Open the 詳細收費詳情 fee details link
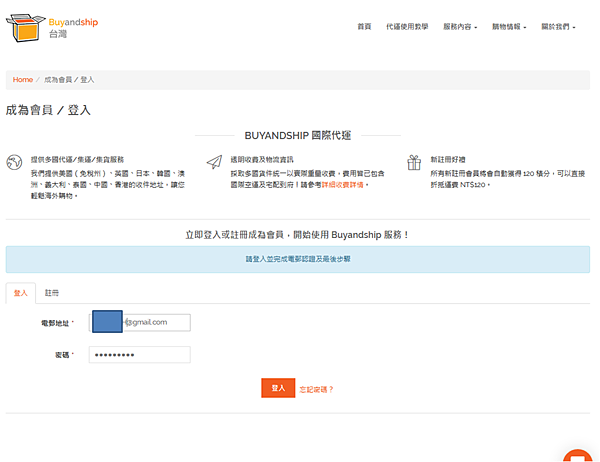This screenshot has height=462, width=600. coord(342,185)
